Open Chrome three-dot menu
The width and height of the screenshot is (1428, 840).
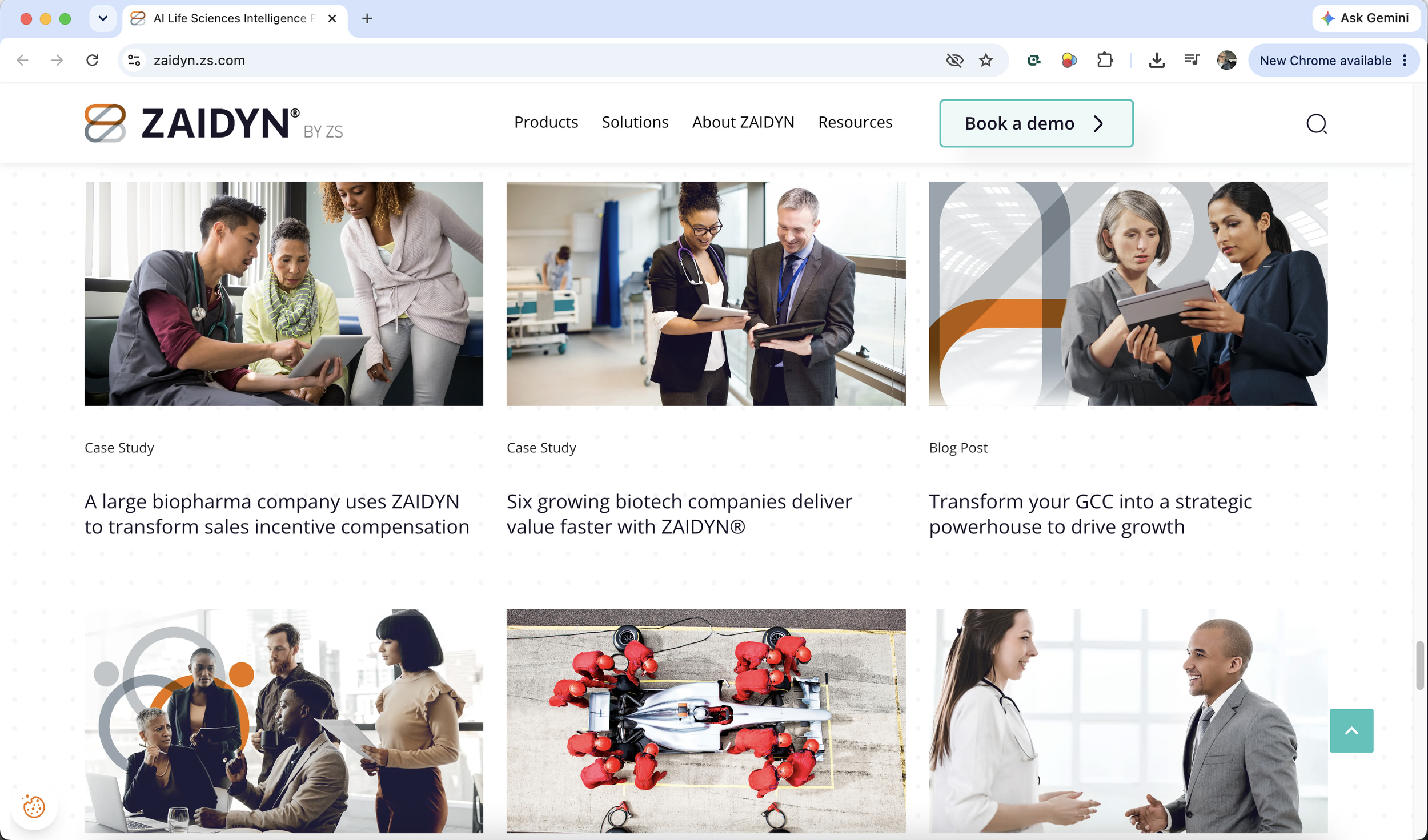1405,60
